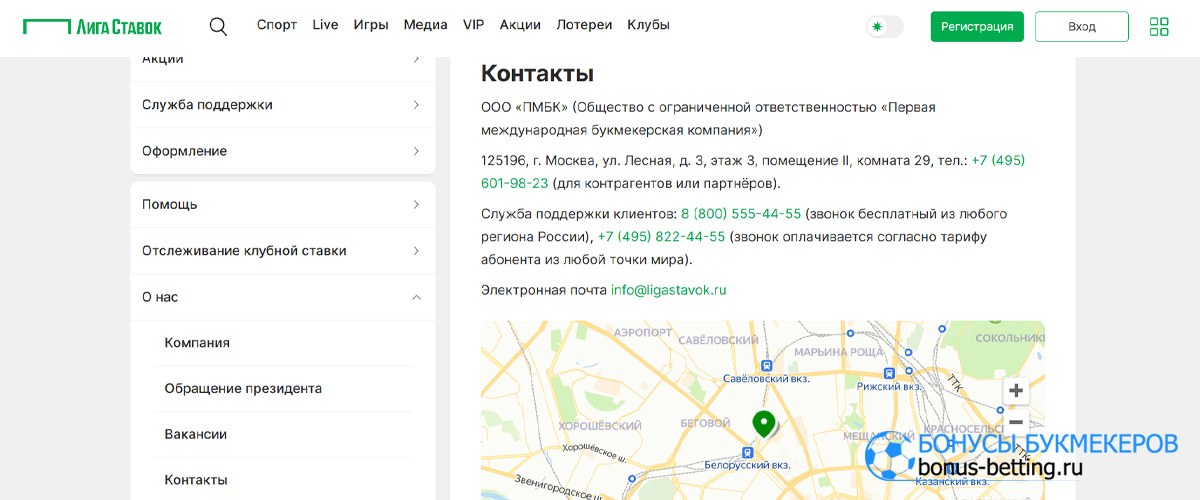The width and height of the screenshot is (1200, 500).
Task: Click the Регистрация button
Action: click(977, 27)
